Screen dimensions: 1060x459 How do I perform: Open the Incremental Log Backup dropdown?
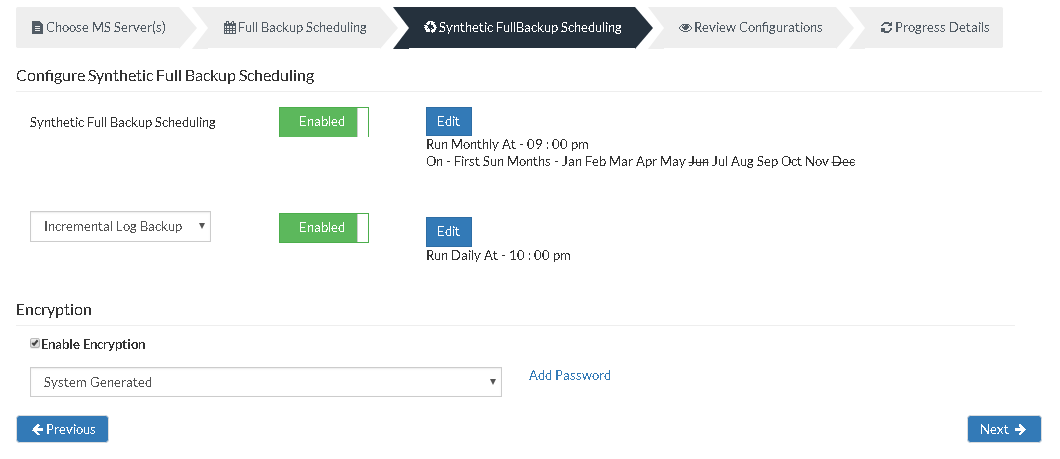pyautogui.click(x=120, y=226)
